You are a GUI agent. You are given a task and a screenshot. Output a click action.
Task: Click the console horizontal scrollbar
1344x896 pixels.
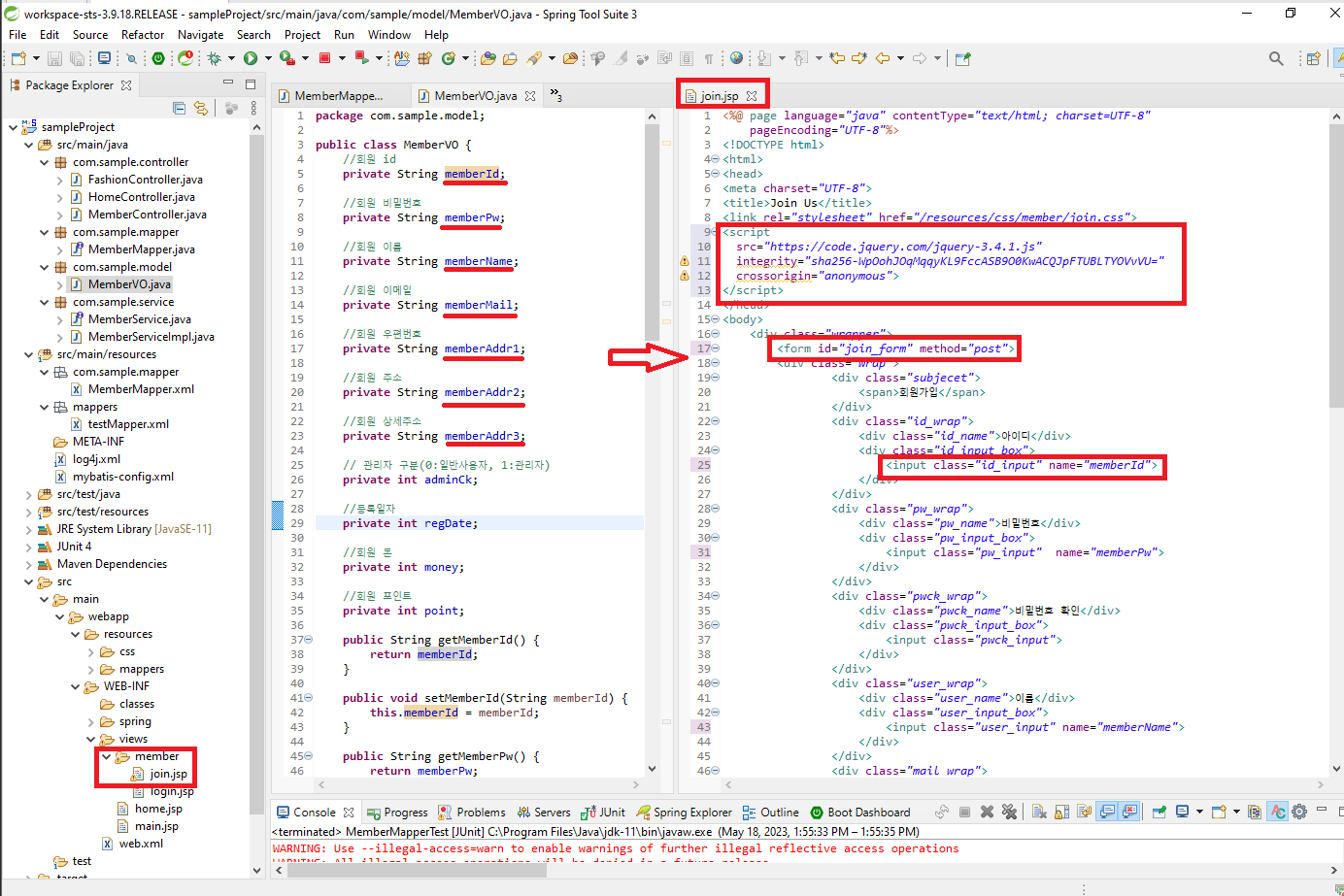tap(418, 870)
